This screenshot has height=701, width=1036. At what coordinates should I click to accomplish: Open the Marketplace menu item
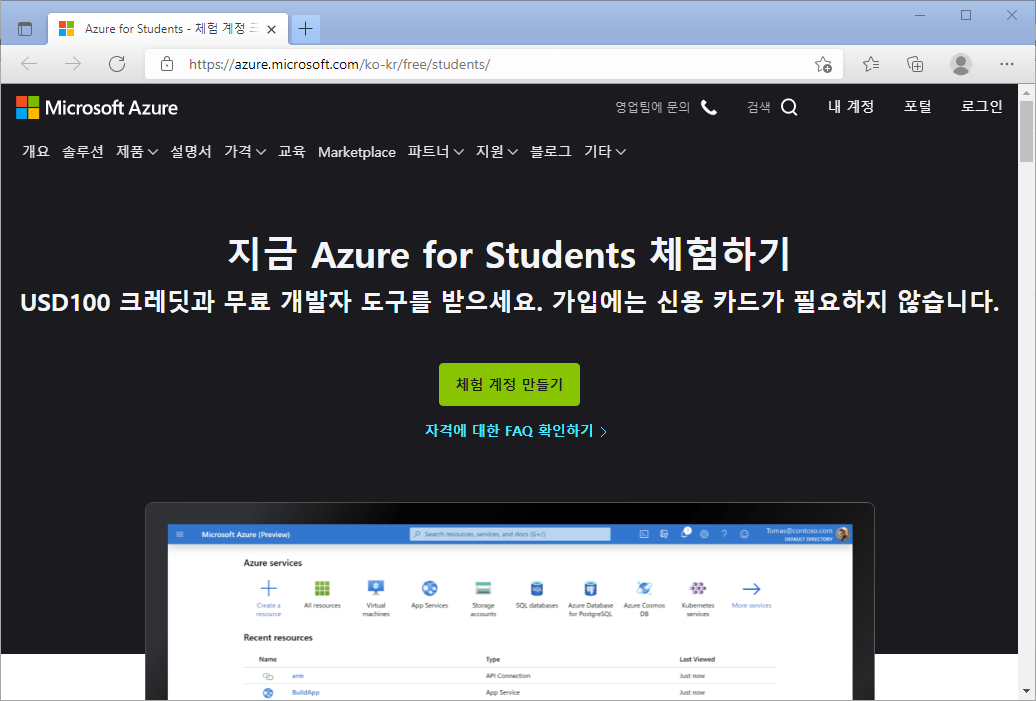[357, 152]
